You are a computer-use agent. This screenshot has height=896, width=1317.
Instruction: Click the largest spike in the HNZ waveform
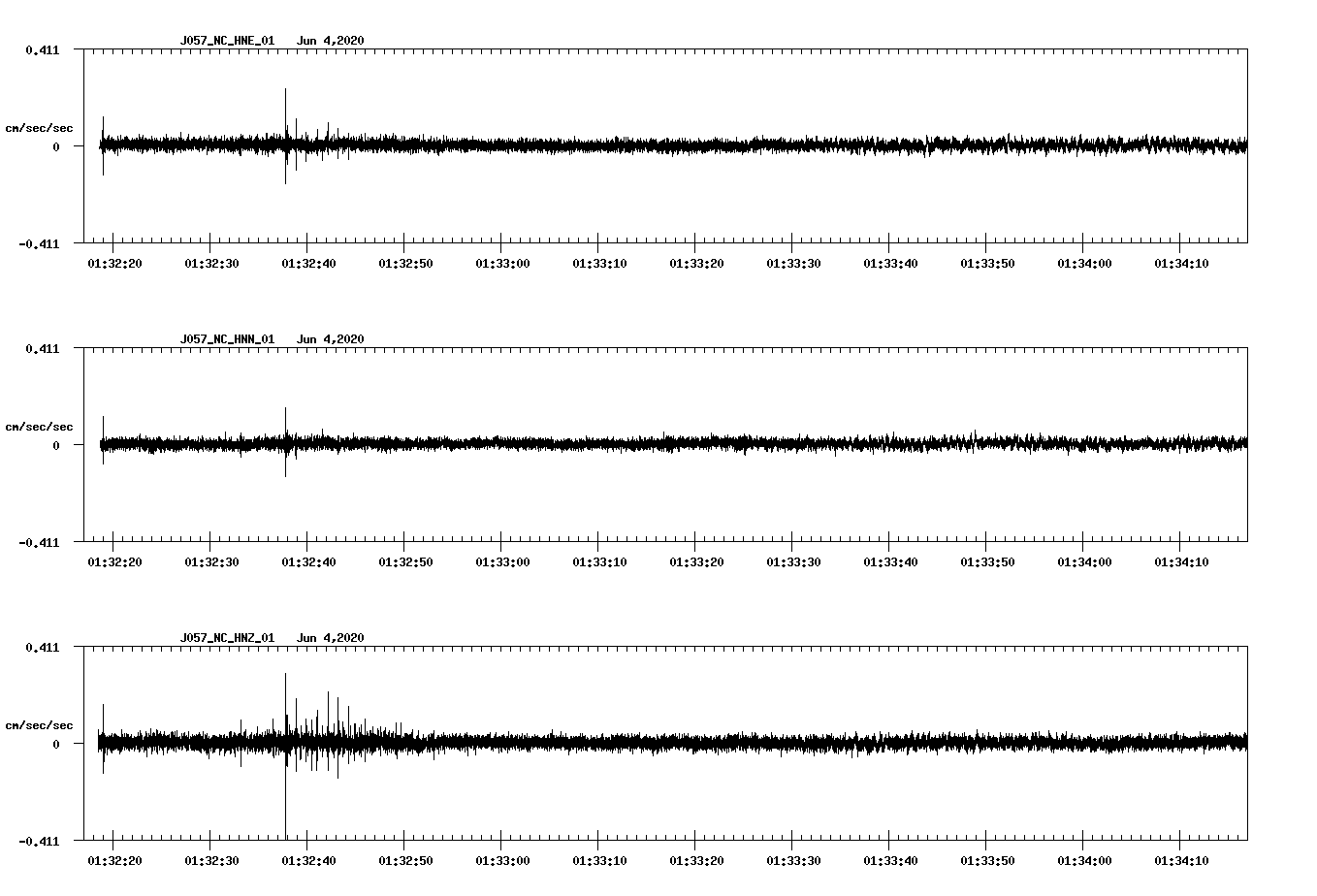[285, 754]
